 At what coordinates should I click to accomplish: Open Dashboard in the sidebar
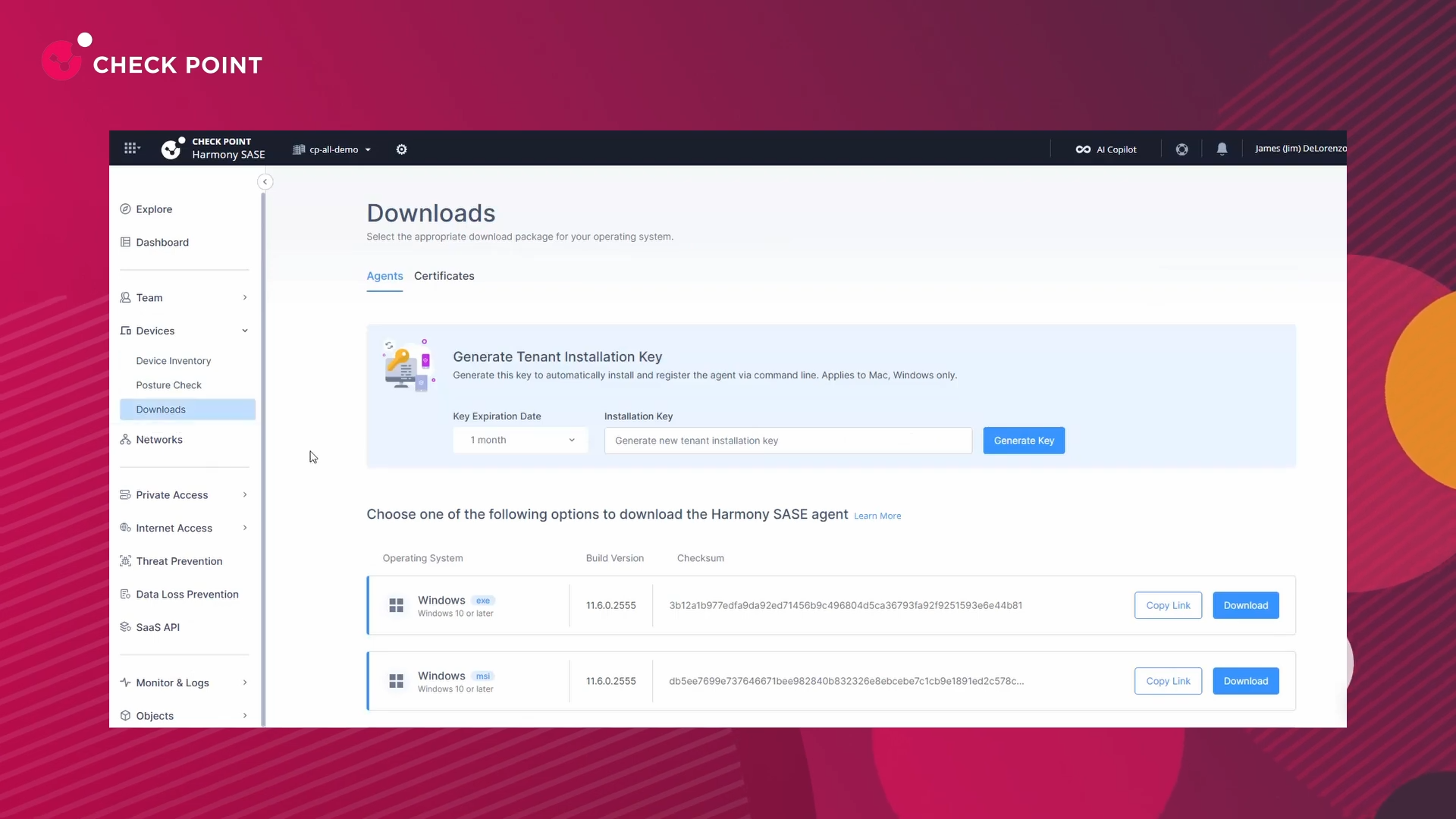[x=162, y=243]
